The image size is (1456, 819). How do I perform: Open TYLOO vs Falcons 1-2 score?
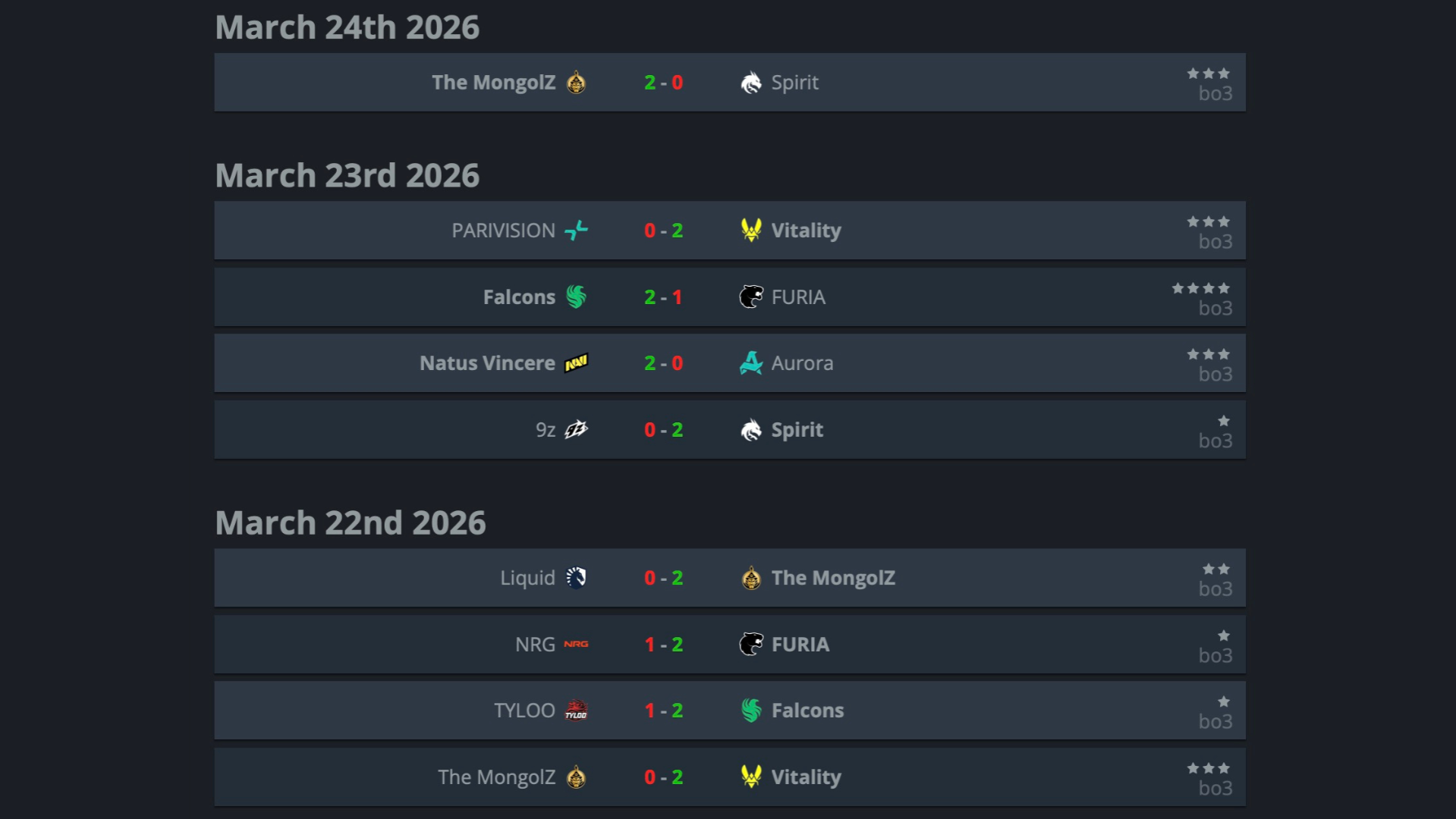663,711
